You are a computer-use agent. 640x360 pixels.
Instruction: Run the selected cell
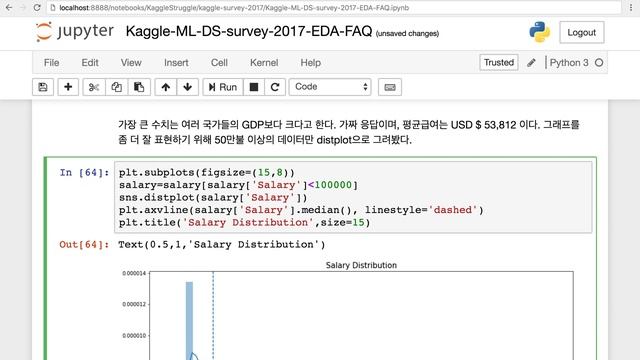pos(223,87)
